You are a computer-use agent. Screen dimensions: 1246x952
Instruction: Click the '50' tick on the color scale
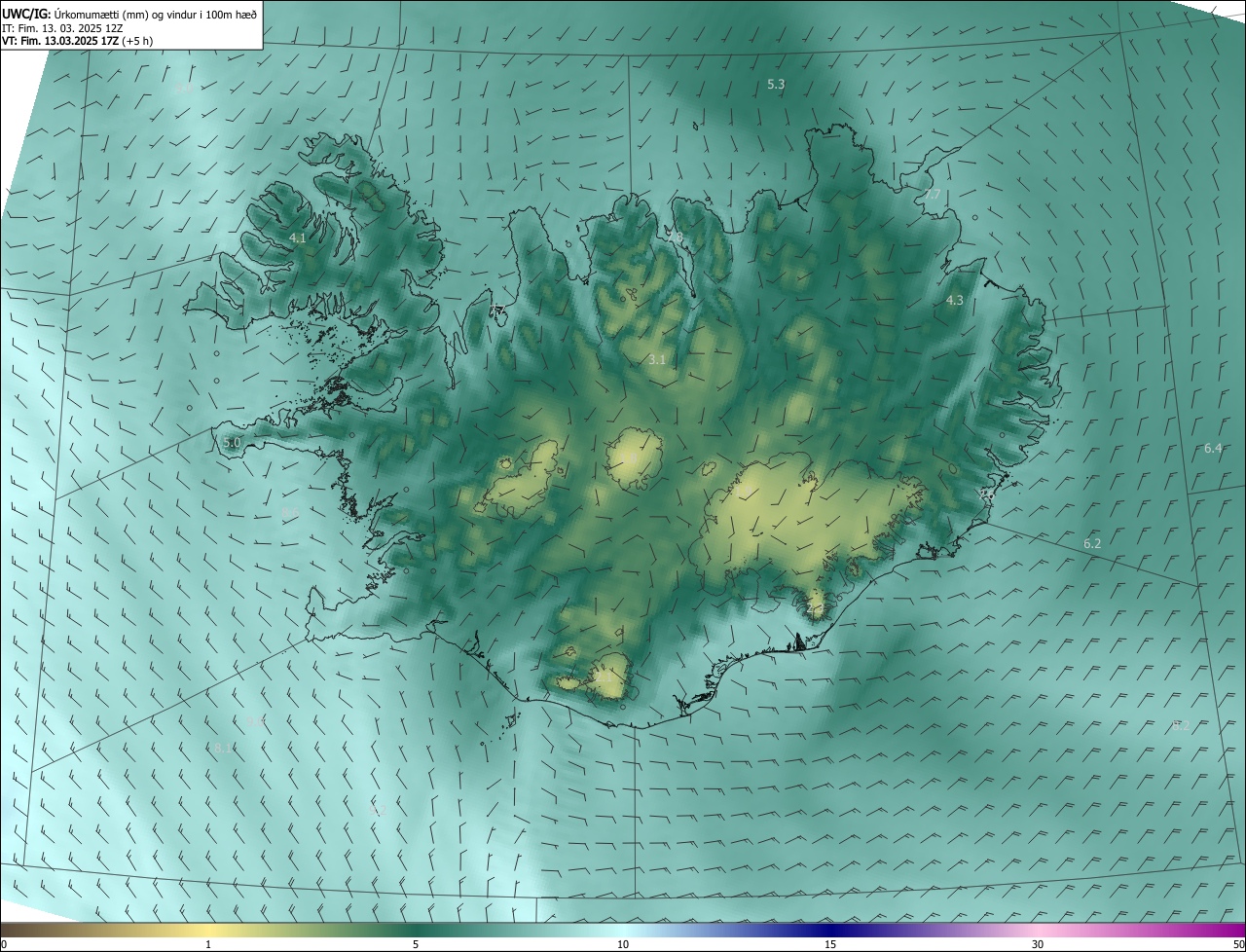point(1238,944)
